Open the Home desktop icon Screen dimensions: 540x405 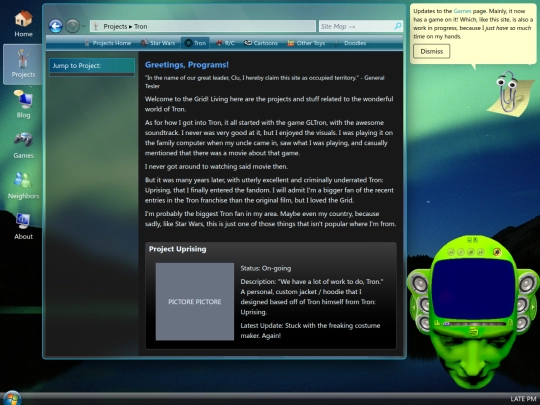(x=23, y=23)
